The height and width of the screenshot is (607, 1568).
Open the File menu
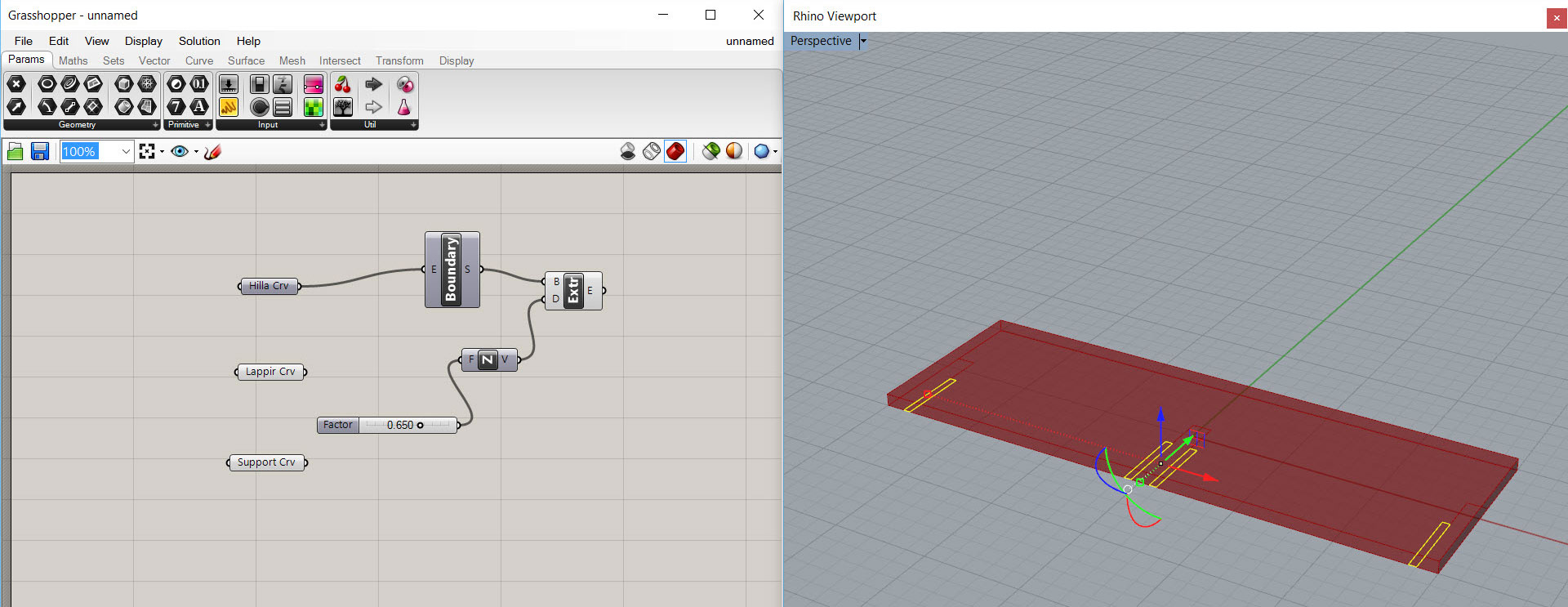24,41
